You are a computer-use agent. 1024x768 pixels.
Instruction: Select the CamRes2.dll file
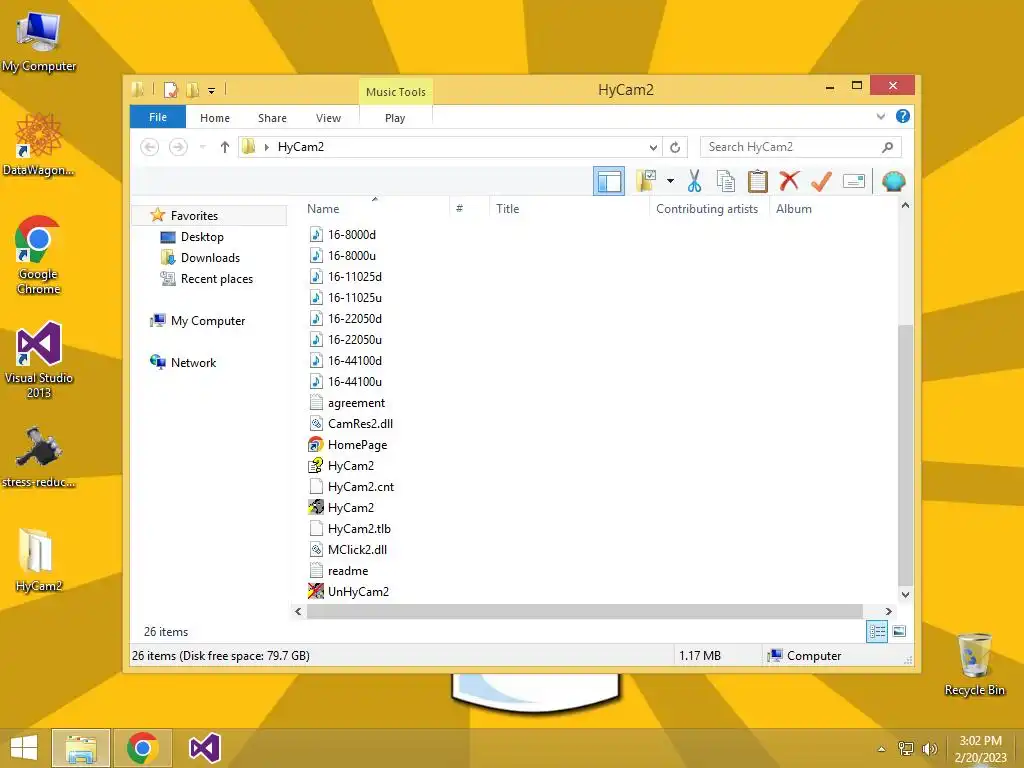tap(360, 424)
